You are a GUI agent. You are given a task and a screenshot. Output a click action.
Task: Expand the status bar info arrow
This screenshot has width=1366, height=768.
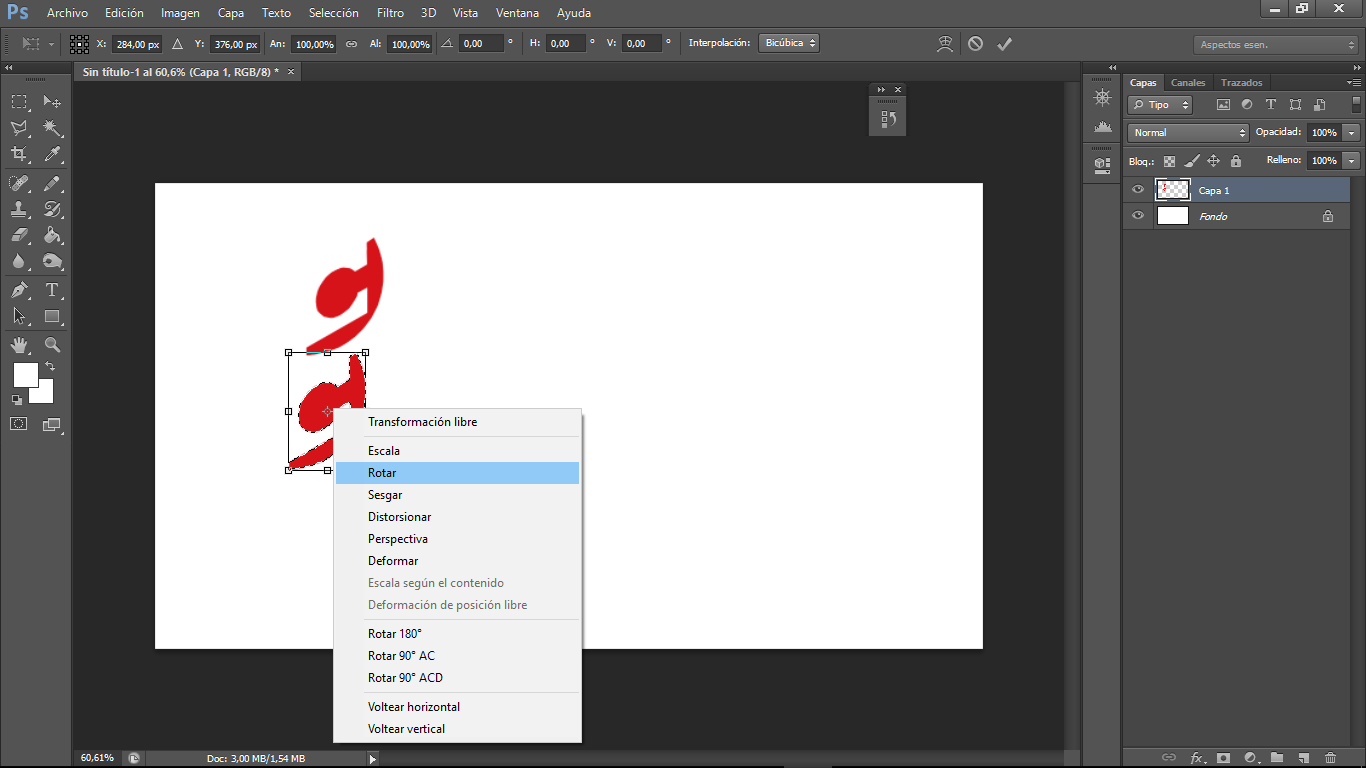tap(373, 759)
